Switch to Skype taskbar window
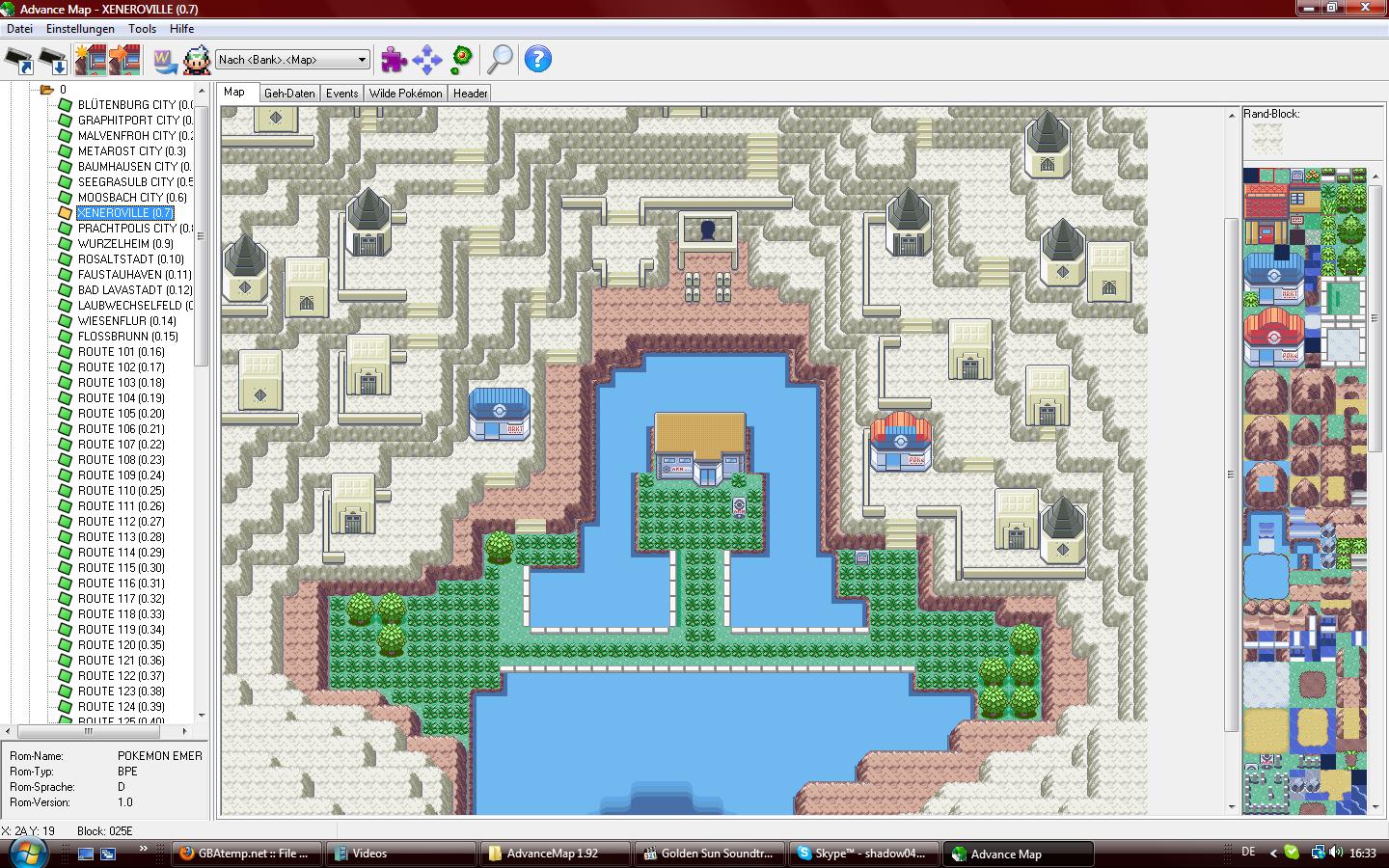This screenshot has height=868, width=1389. 864,854
